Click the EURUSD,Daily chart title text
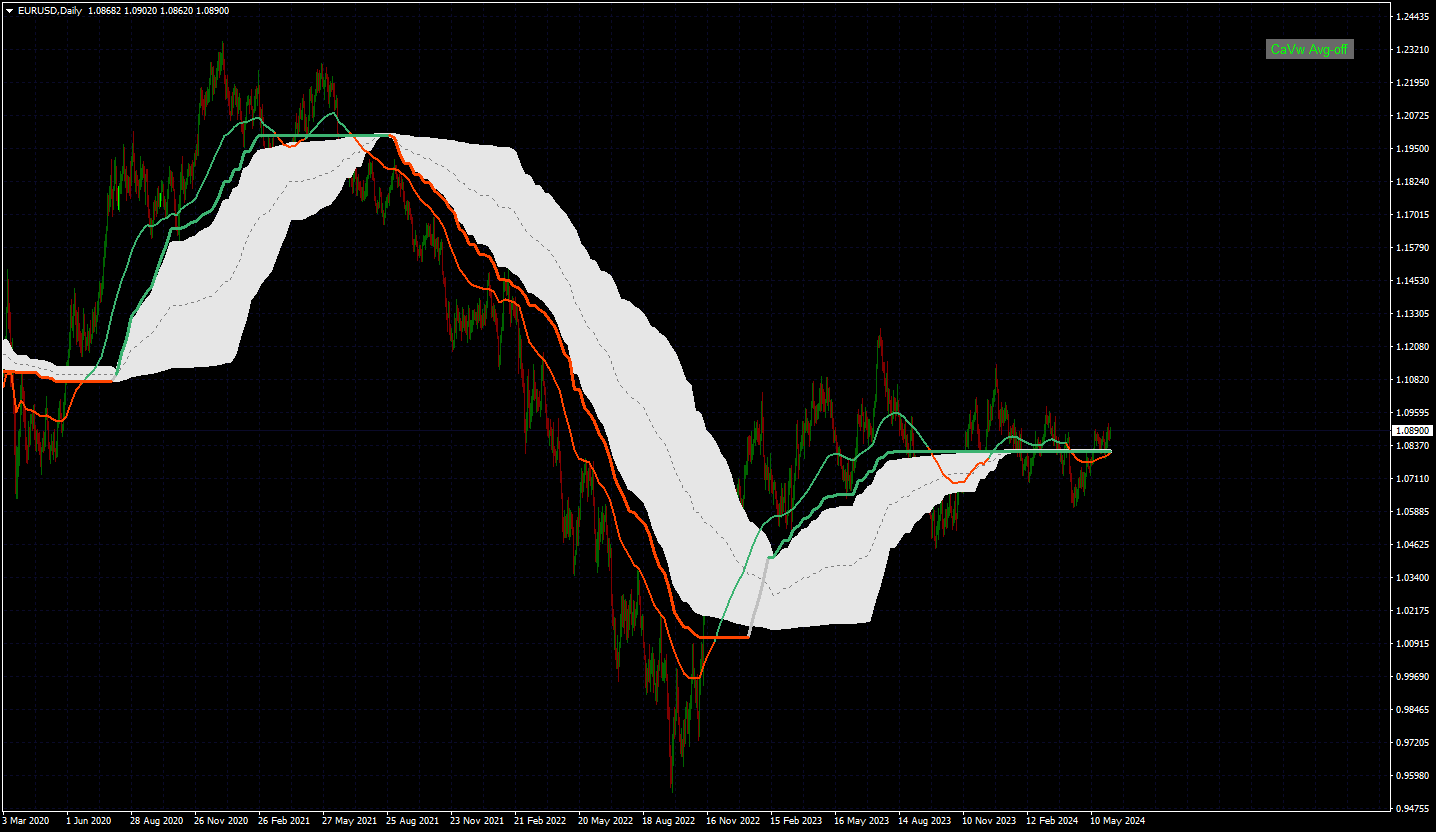 coord(50,10)
